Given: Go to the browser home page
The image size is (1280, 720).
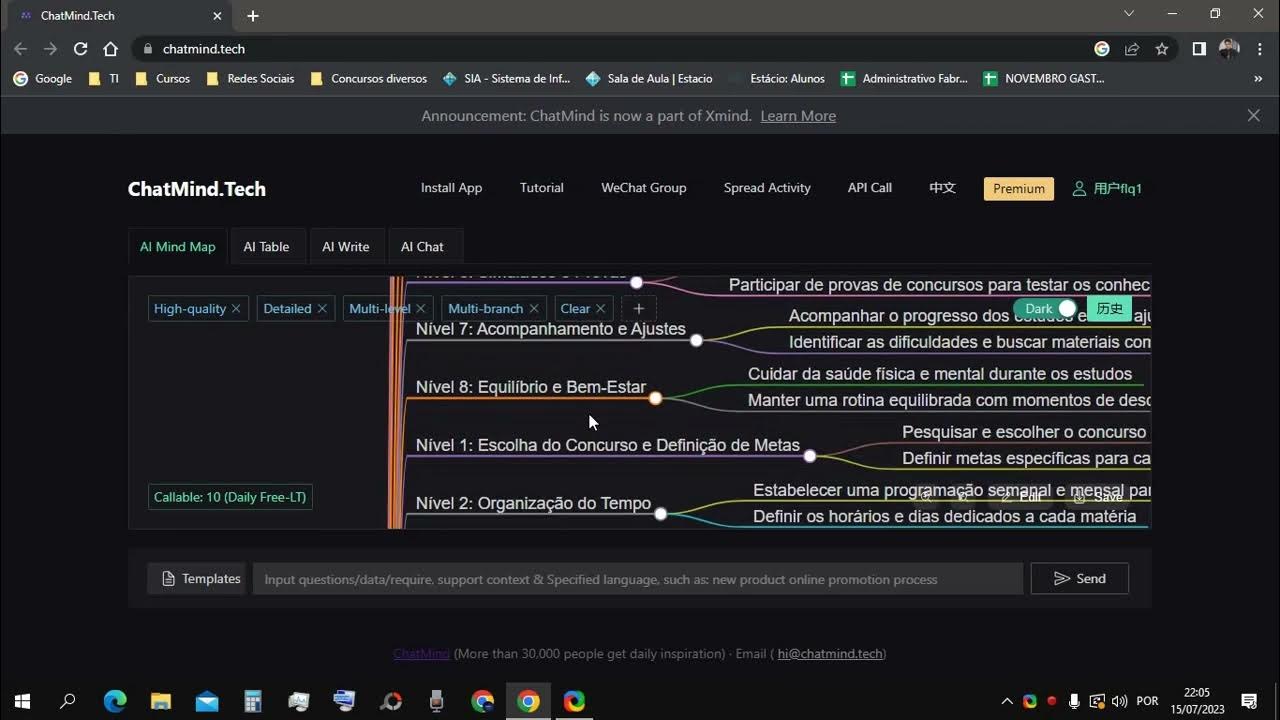Looking at the screenshot, I should [111, 49].
